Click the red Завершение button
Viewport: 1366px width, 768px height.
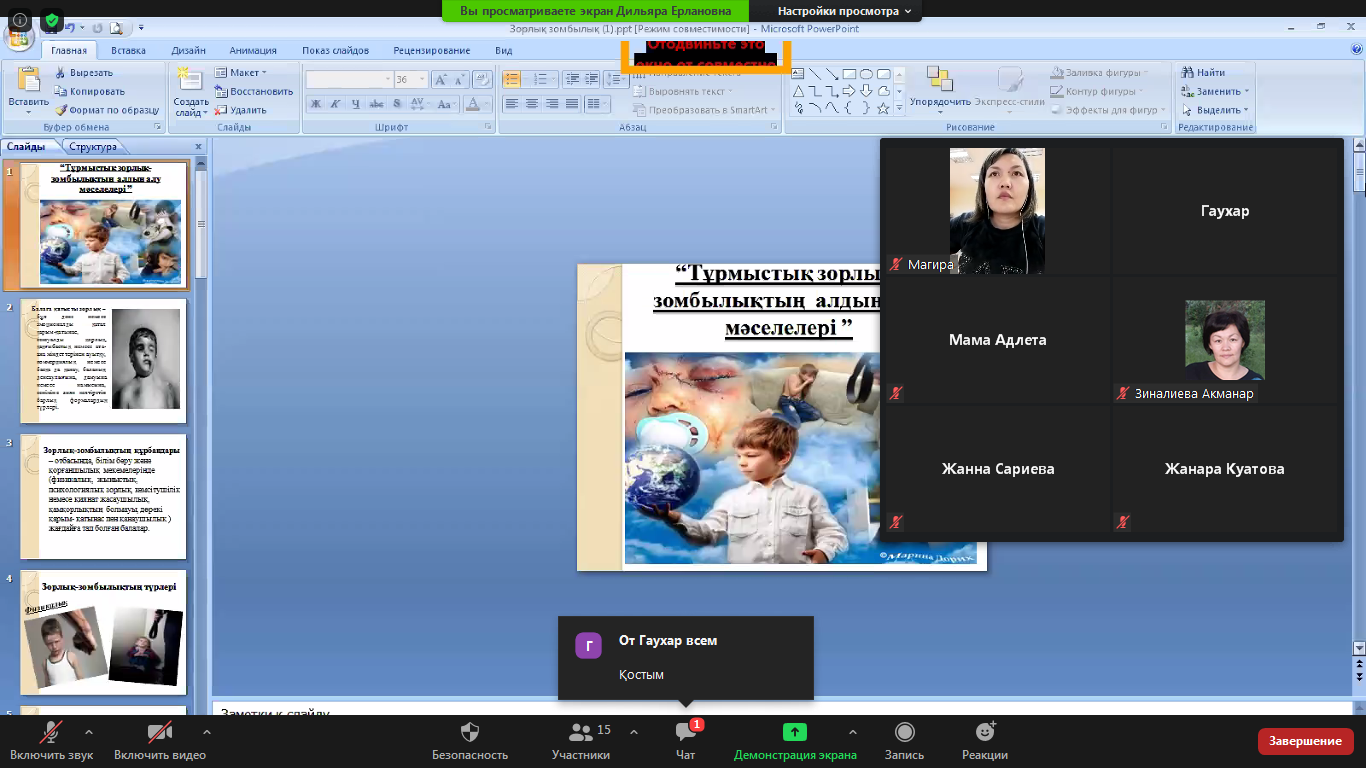[x=1305, y=741]
